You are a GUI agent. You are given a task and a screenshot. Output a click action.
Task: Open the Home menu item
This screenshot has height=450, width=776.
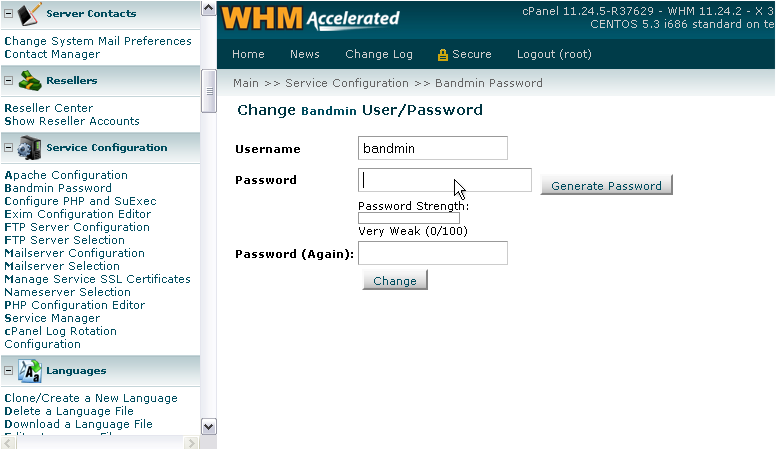pyautogui.click(x=248, y=54)
